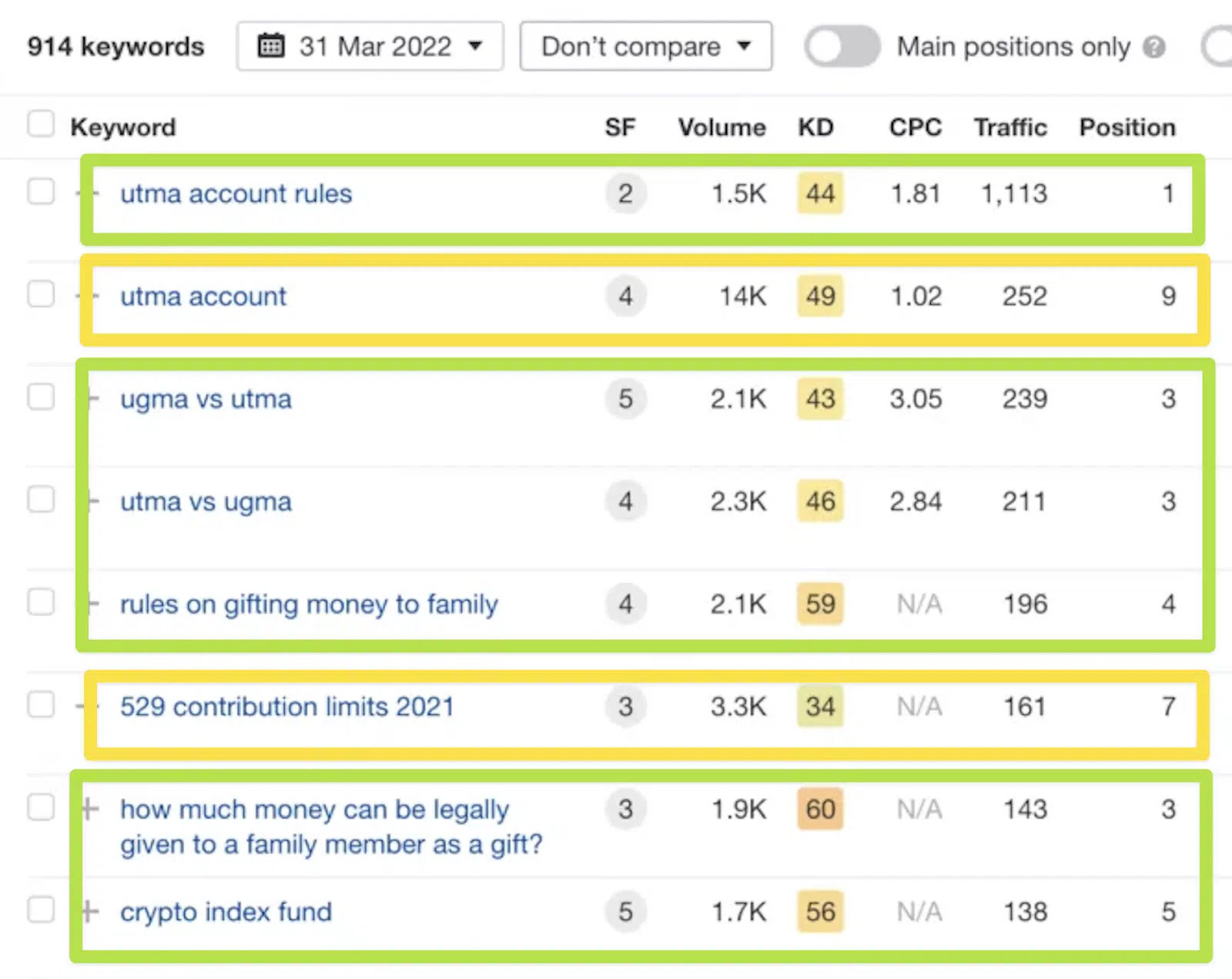Image resolution: width=1232 pixels, height=979 pixels.
Task: Open the Don't compare dropdown
Action: (x=645, y=46)
